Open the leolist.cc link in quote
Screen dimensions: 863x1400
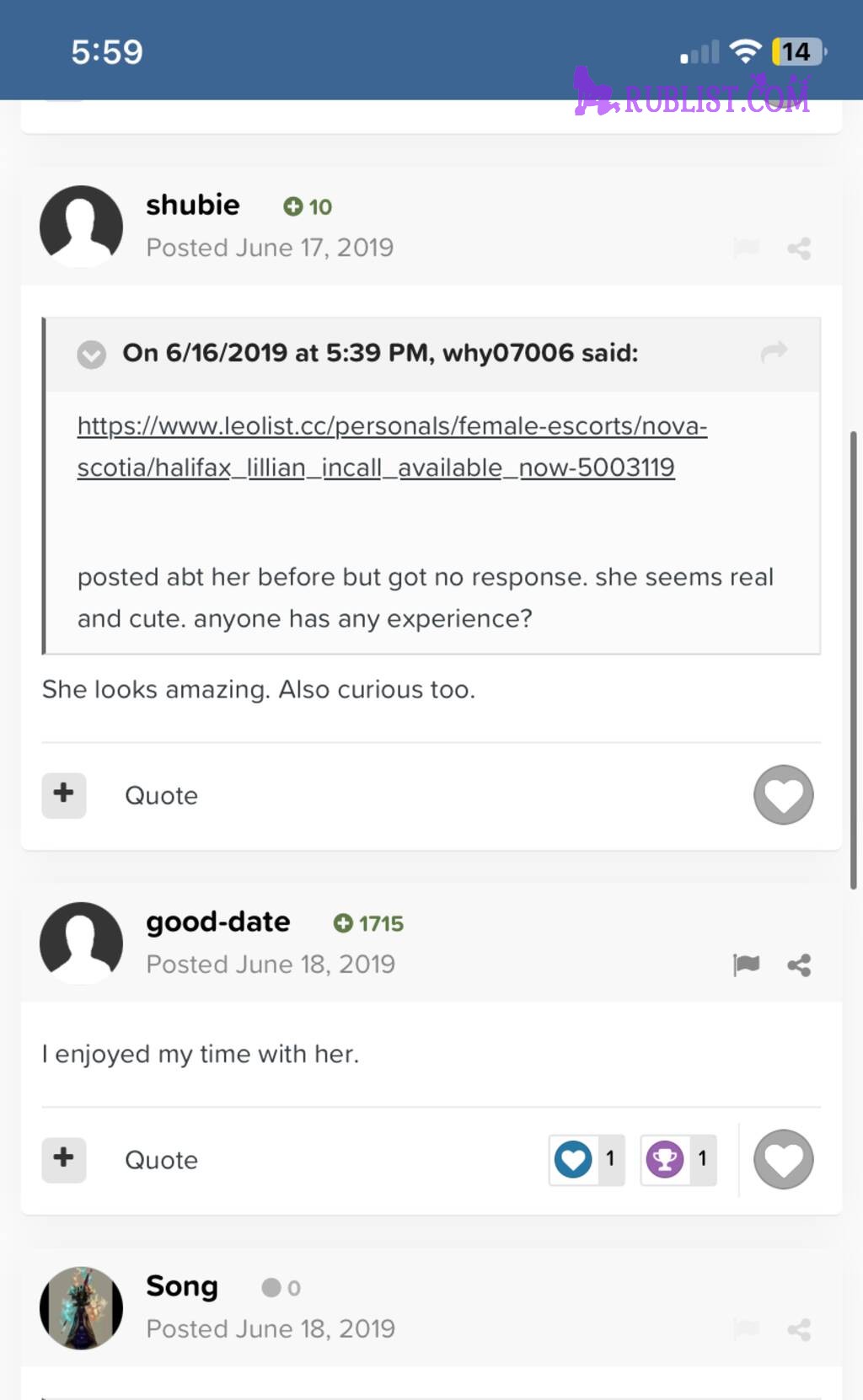pyautogui.click(x=392, y=446)
